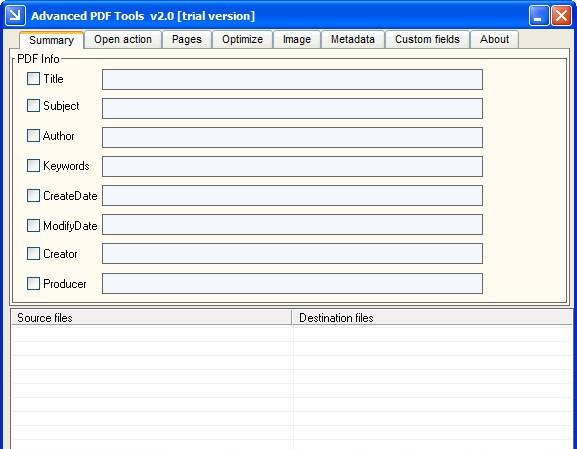
Task: Minimize the Advanced PDF Tools window
Action: click(539, 15)
